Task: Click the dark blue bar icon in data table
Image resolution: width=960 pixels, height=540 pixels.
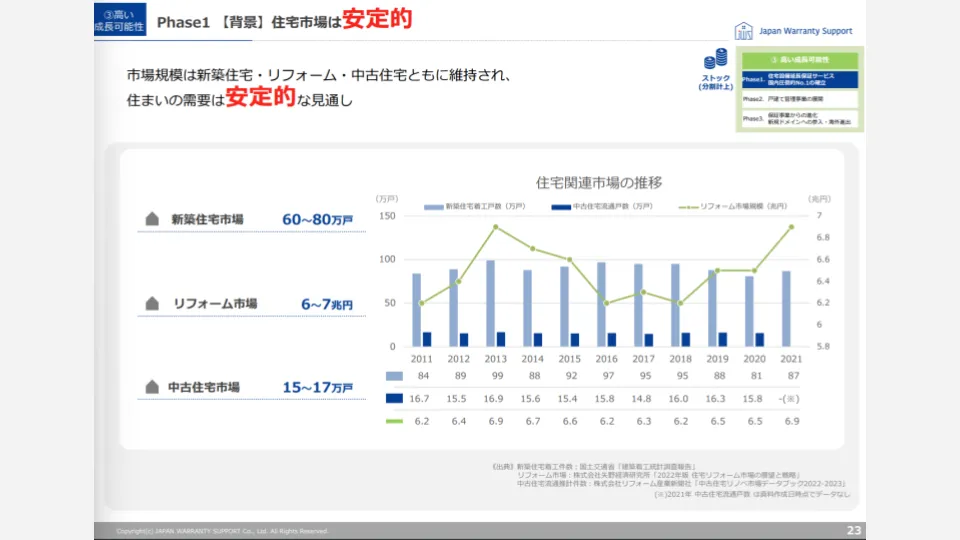Action: tap(395, 398)
